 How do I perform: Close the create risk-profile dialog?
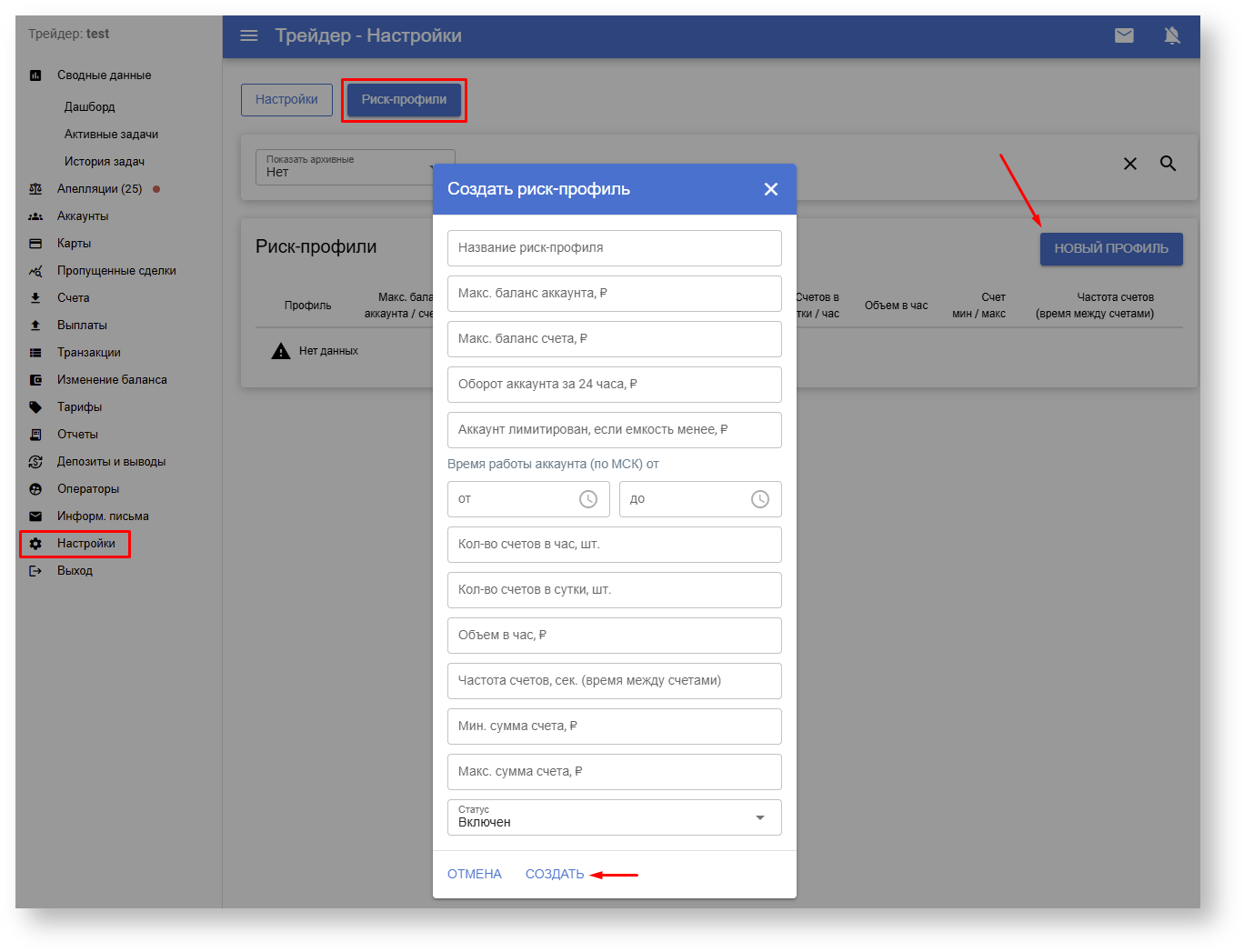coord(771,189)
